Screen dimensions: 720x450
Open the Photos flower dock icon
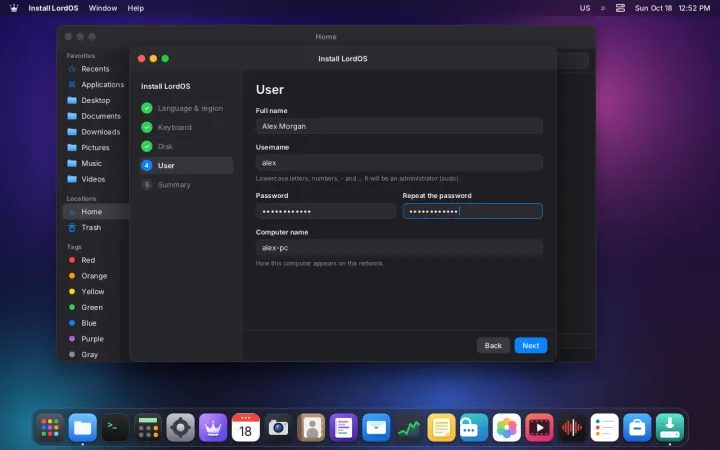pyautogui.click(x=506, y=428)
